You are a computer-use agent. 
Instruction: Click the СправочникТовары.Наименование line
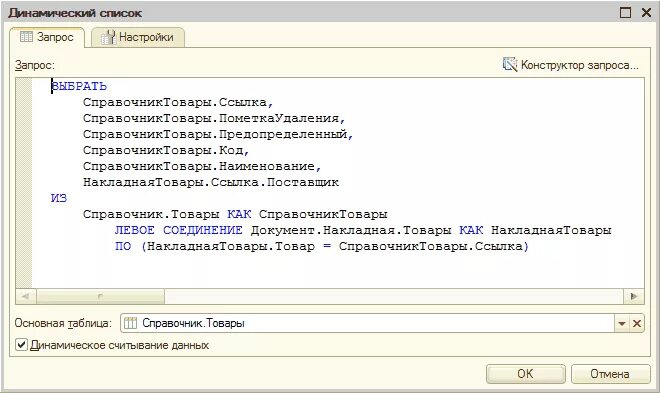coord(202,166)
